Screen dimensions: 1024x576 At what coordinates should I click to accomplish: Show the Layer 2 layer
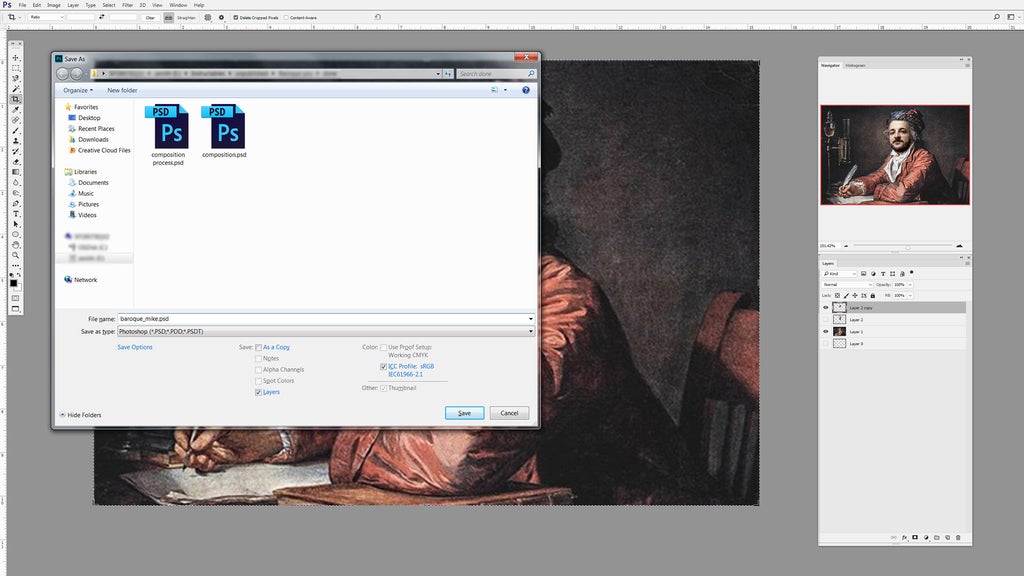825,319
